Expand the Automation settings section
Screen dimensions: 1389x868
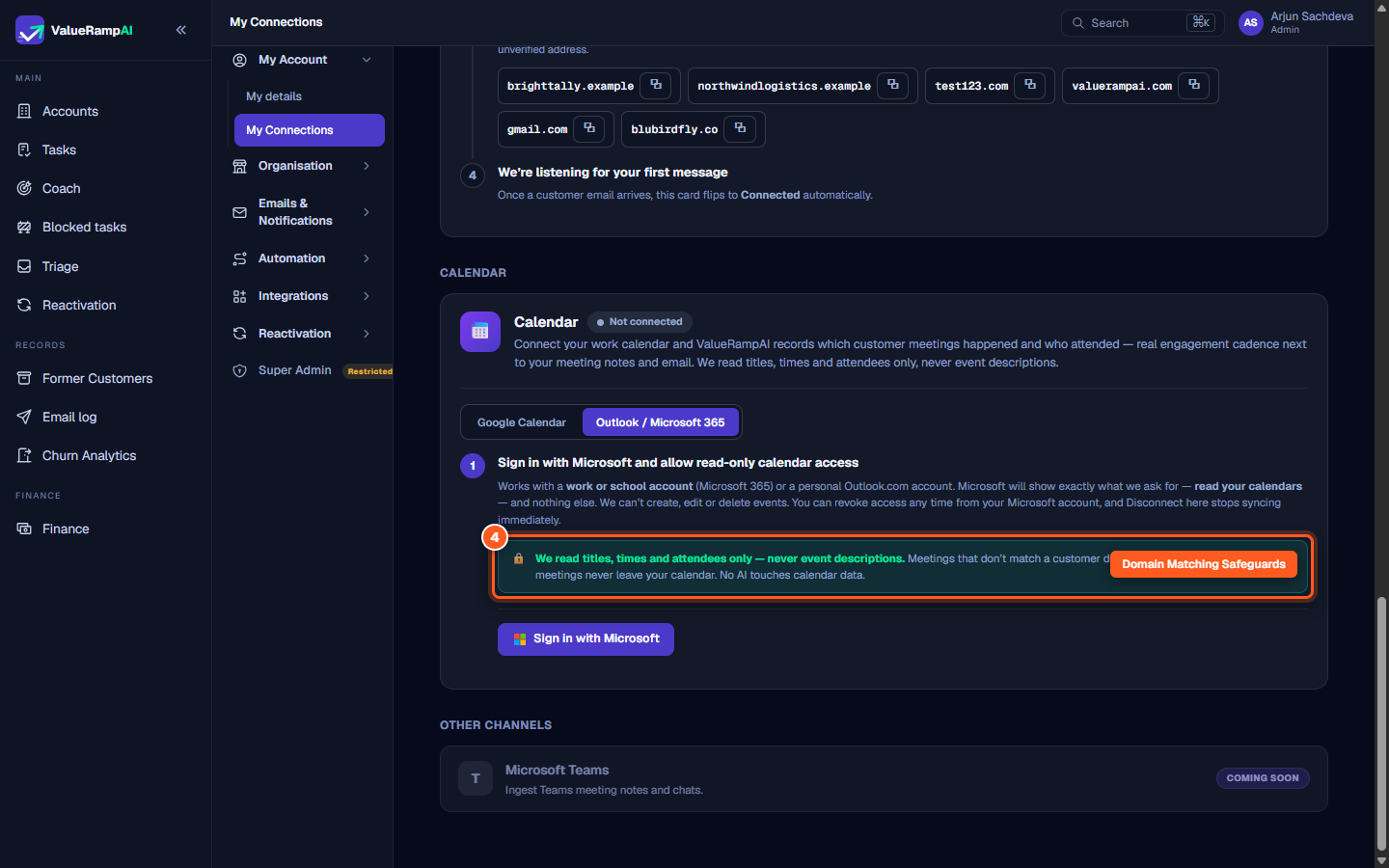pos(303,258)
